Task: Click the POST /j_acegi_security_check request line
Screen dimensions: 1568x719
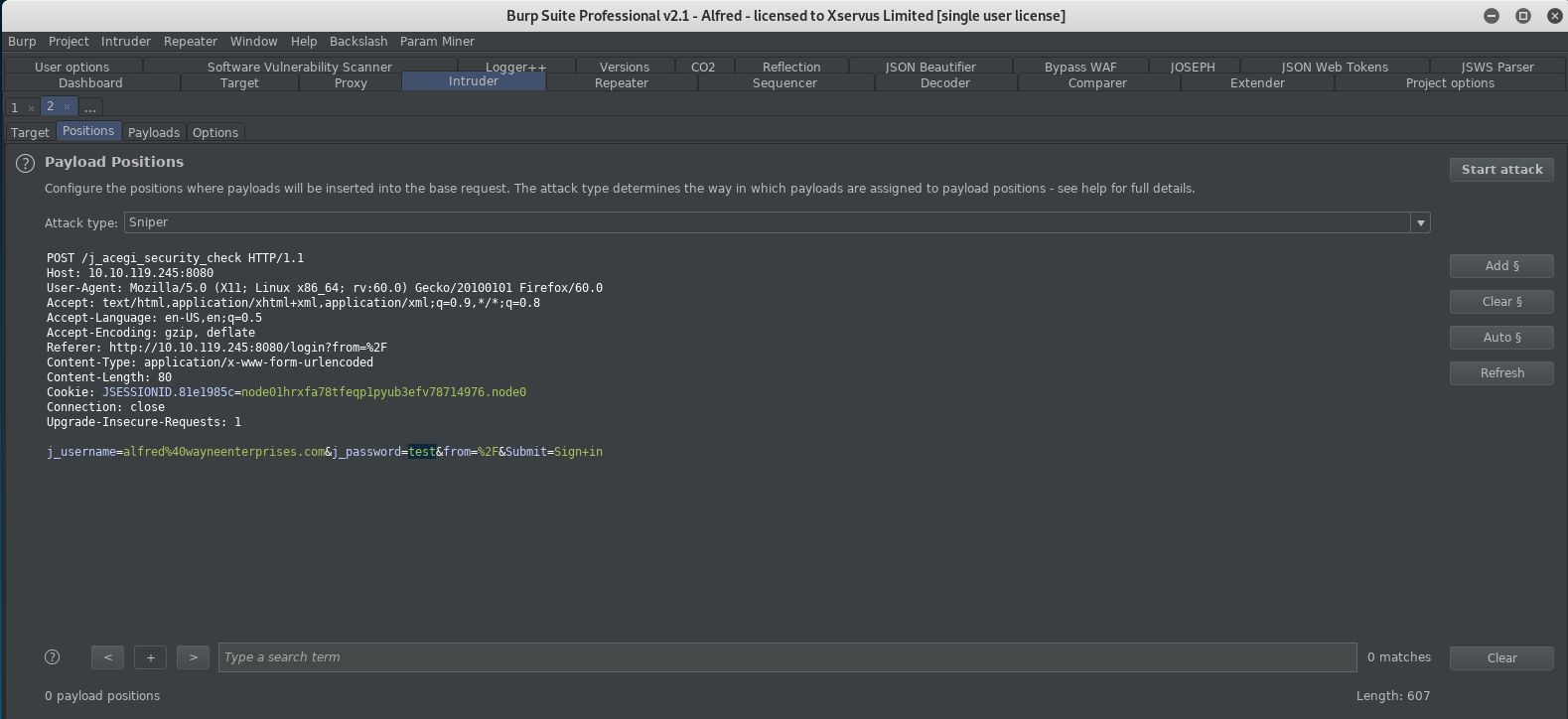Action: [175, 258]
